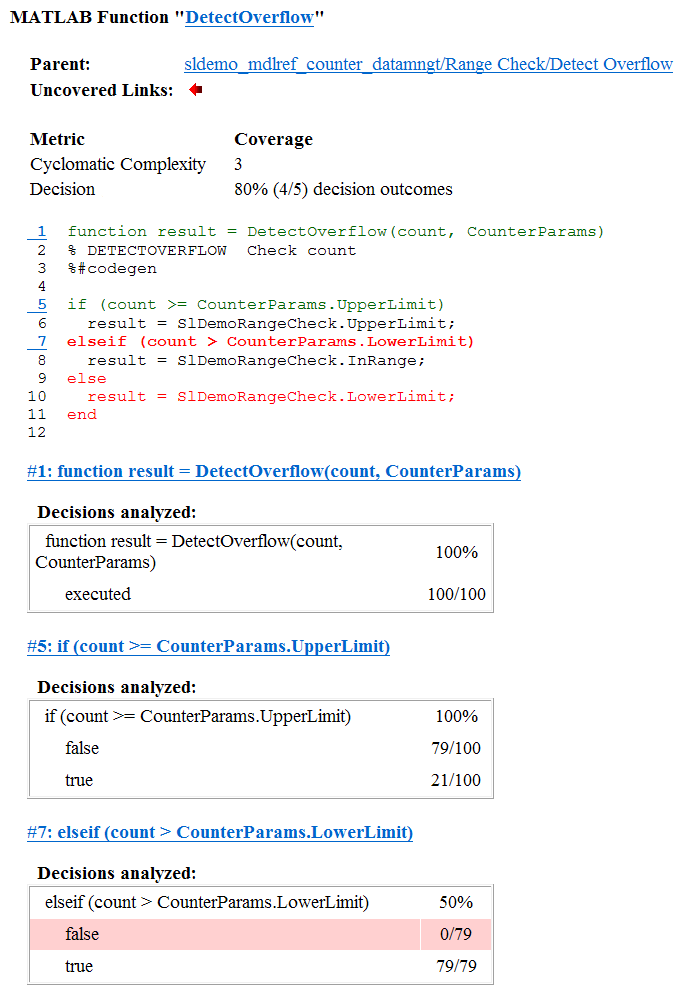Open the '#7: elseif (count > CounterParams.LowerLimit)' link
The height and width of the screenshot is (995, 683).
(220, 833)
